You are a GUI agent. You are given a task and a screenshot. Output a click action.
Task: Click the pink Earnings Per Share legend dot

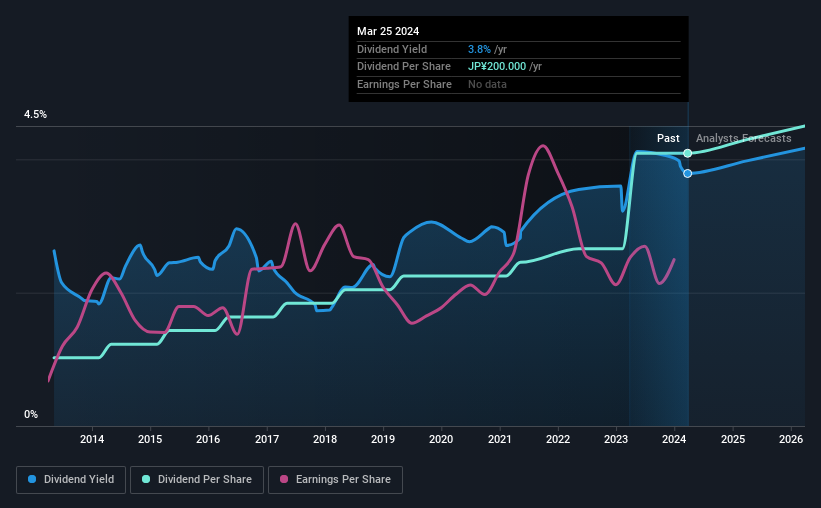[284, 479]
